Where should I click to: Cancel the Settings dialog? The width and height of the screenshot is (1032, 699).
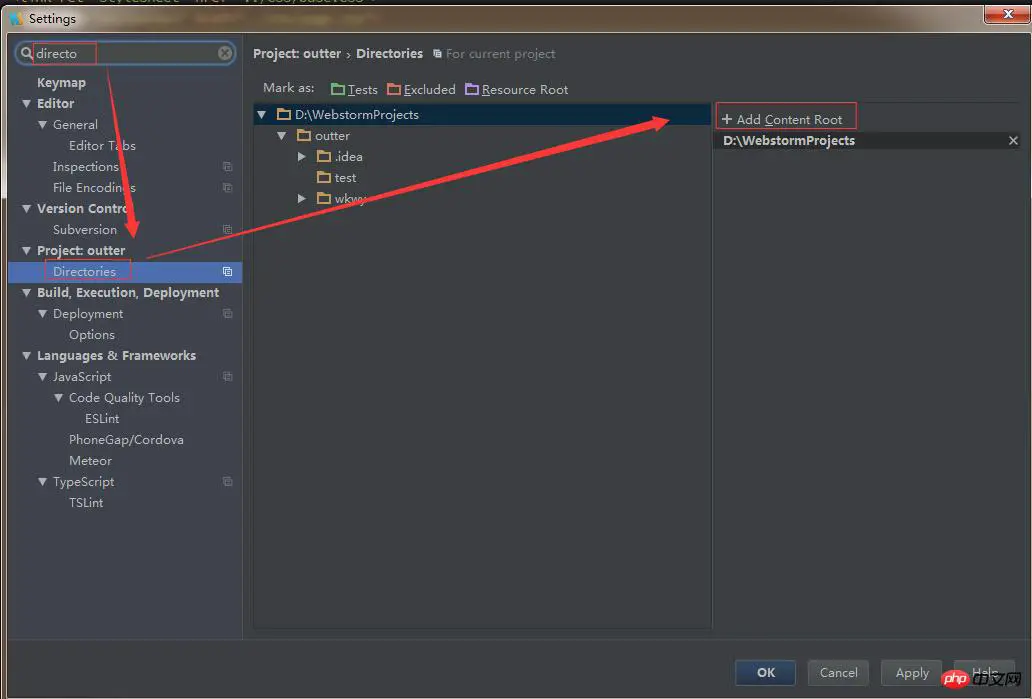[838, 673]
